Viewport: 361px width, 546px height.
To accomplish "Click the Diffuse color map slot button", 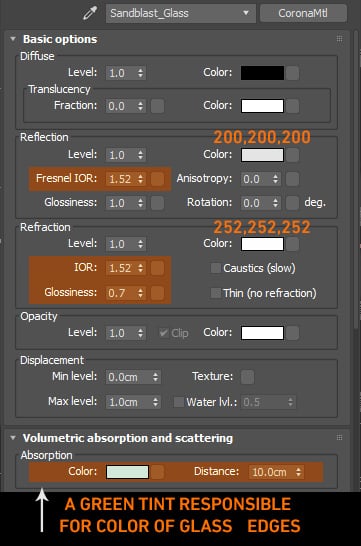I will 292,73.
